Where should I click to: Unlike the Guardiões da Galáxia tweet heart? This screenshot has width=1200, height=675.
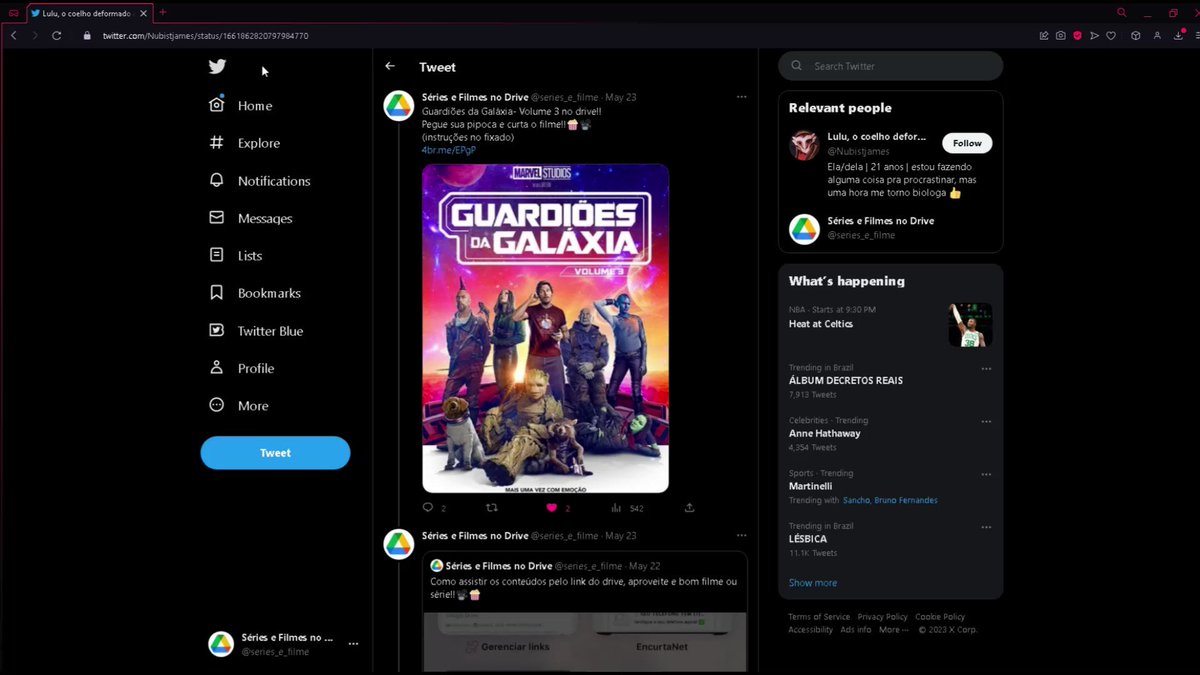click(x=551, y=508)
